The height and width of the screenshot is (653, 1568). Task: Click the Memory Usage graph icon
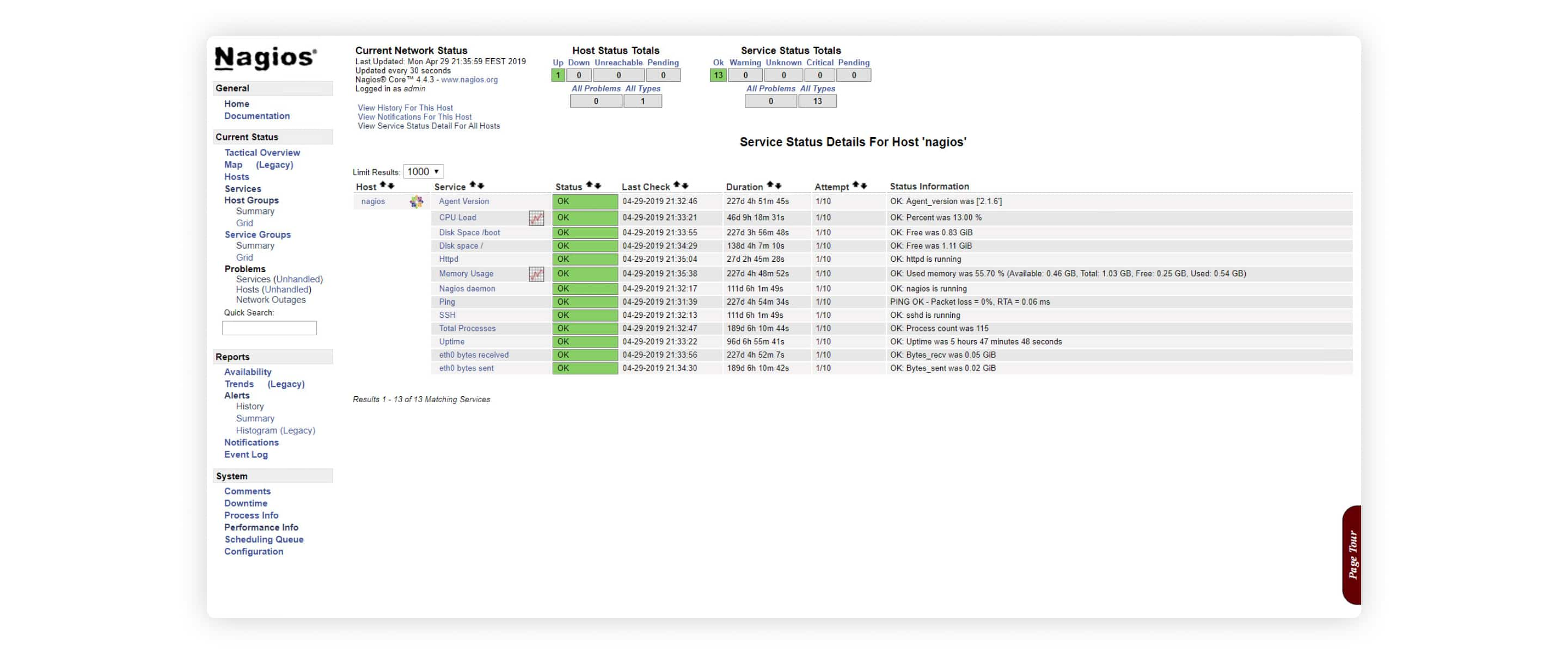point(538,274)
